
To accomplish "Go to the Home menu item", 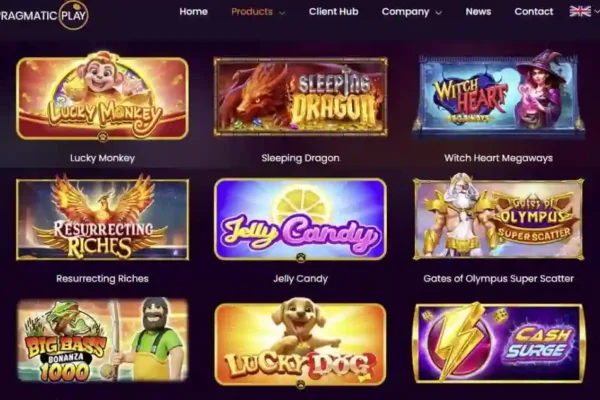I will [x=194, y=12].
